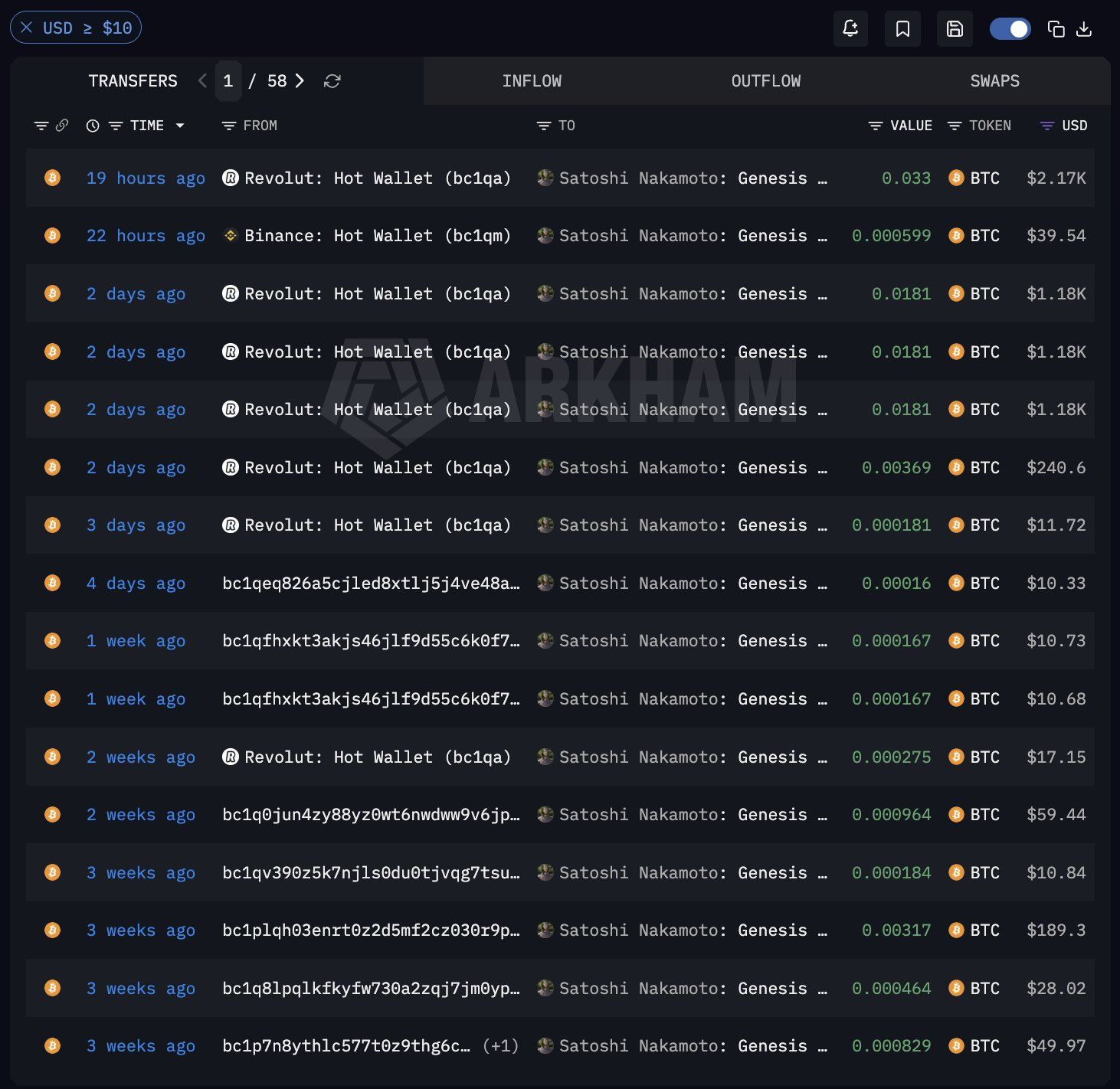This screenshot has height=1089, width=1120.
Task: Click the Revolut logo in the $240.6 row
Action: pos(230,467)
